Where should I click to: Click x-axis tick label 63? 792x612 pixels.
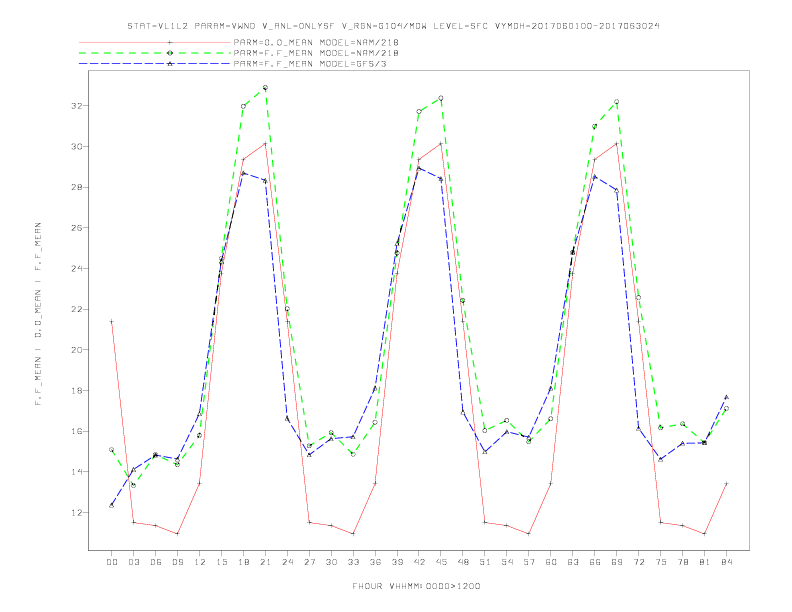573,562
